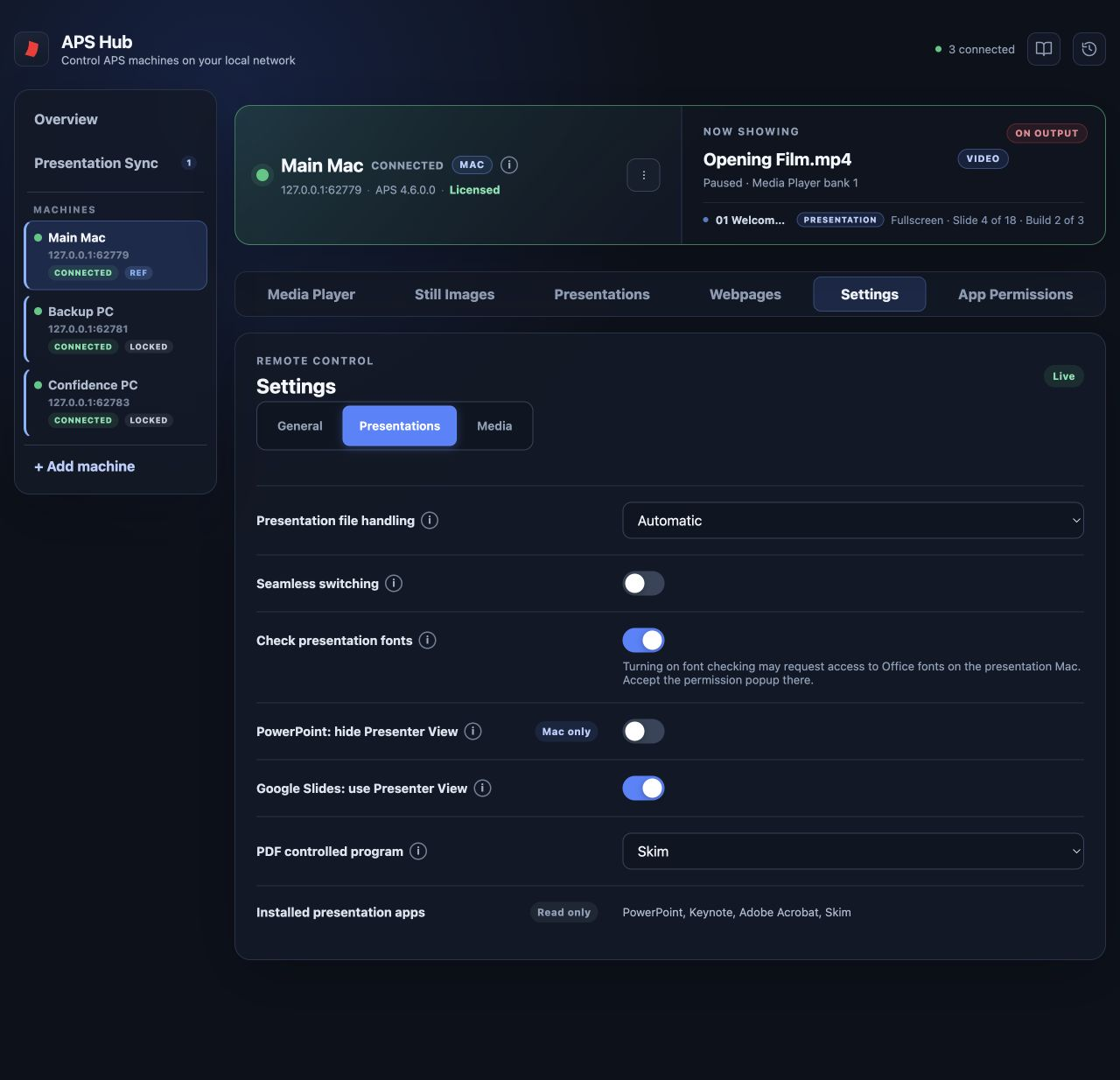Open the Presentation file handling dropdown
Viewport: 1120px width, 1080px height.
click(853, 520)
